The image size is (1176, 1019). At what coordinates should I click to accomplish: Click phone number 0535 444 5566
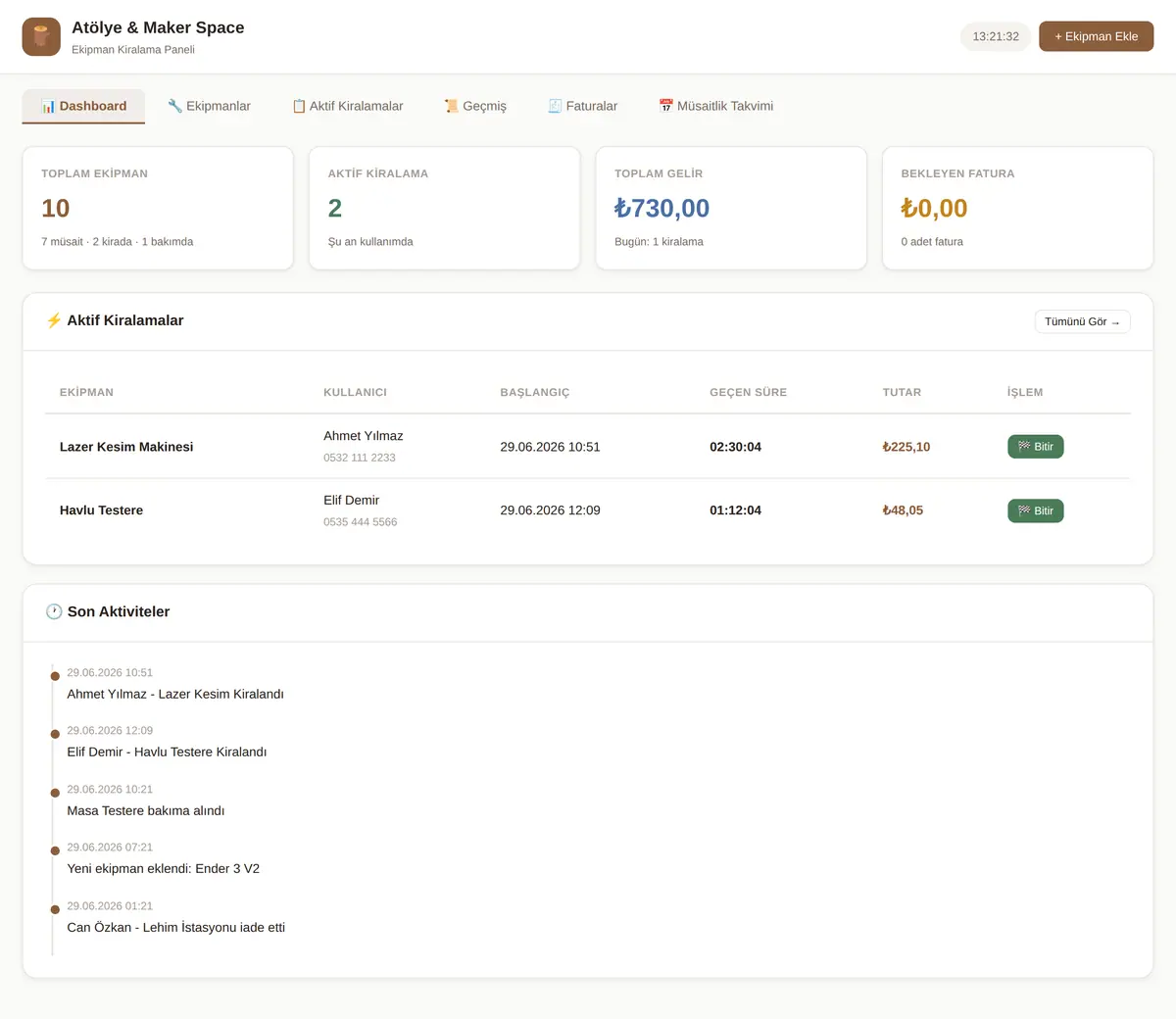click(x=361, y=522)
